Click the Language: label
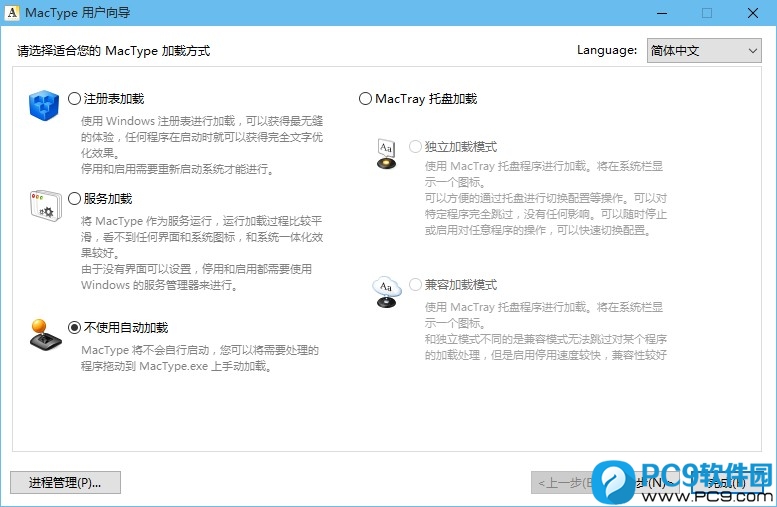777x507 pixels. (607, 50)
